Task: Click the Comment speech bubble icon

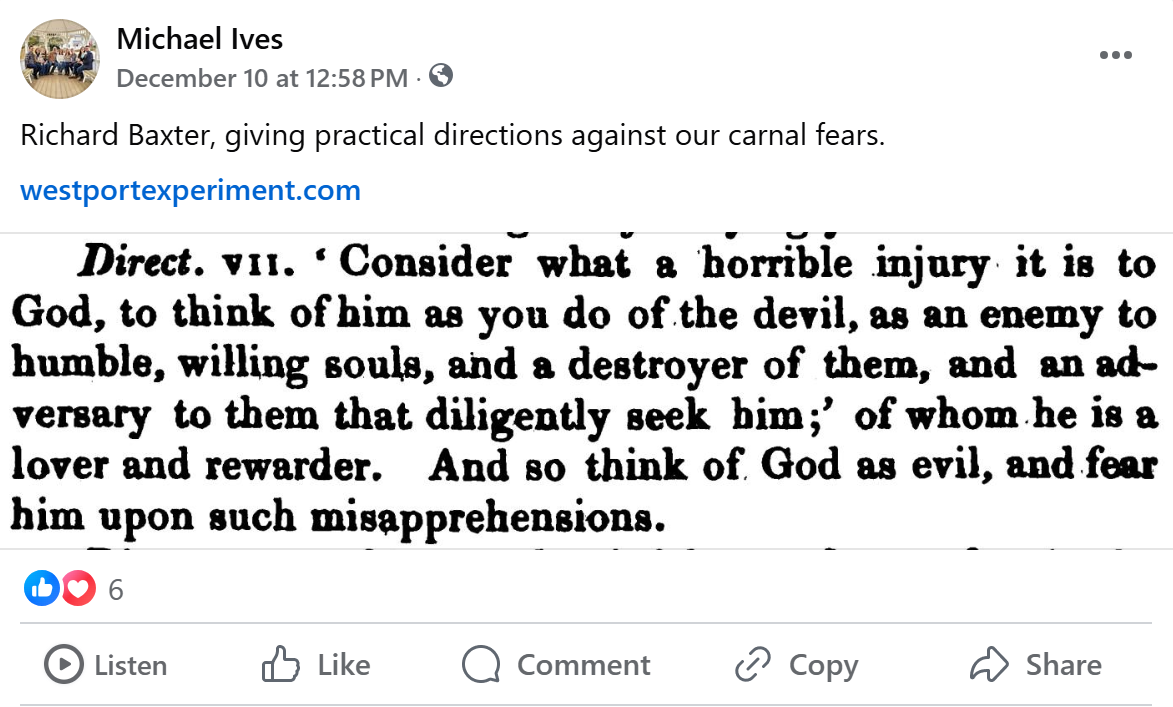Action: pos(481,665)
